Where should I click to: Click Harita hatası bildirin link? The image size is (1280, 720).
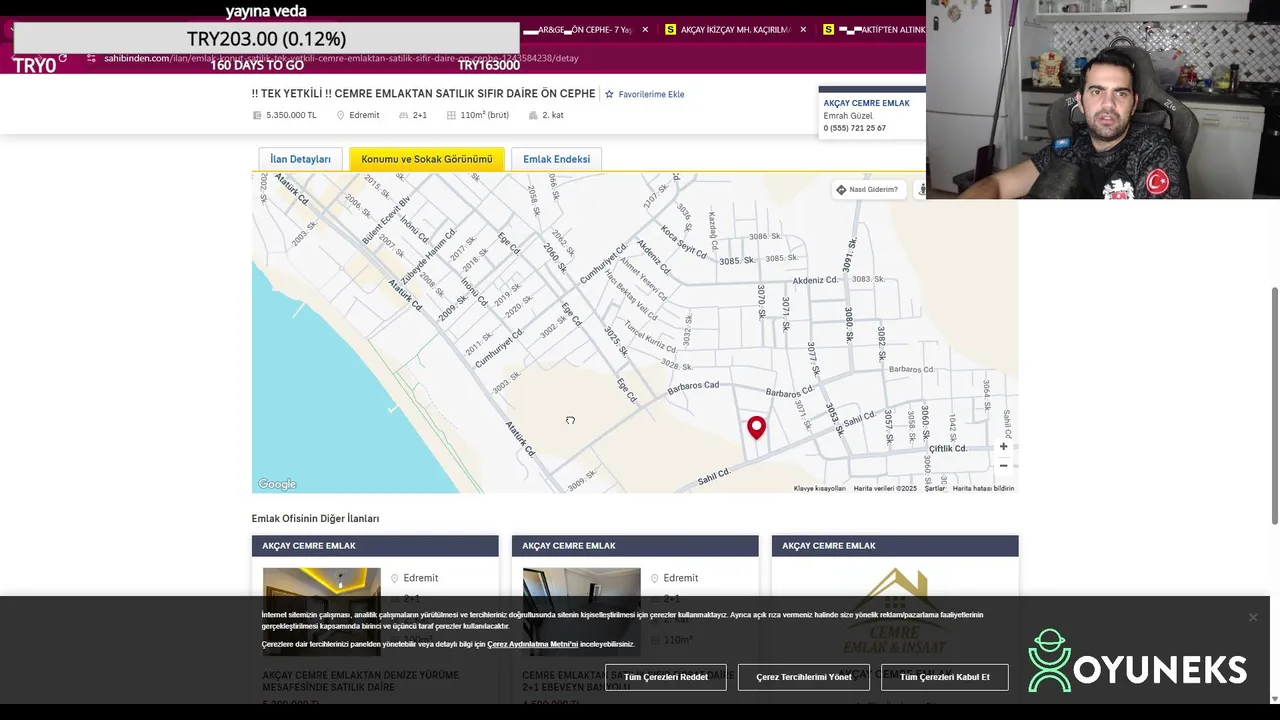coord(983,488)
